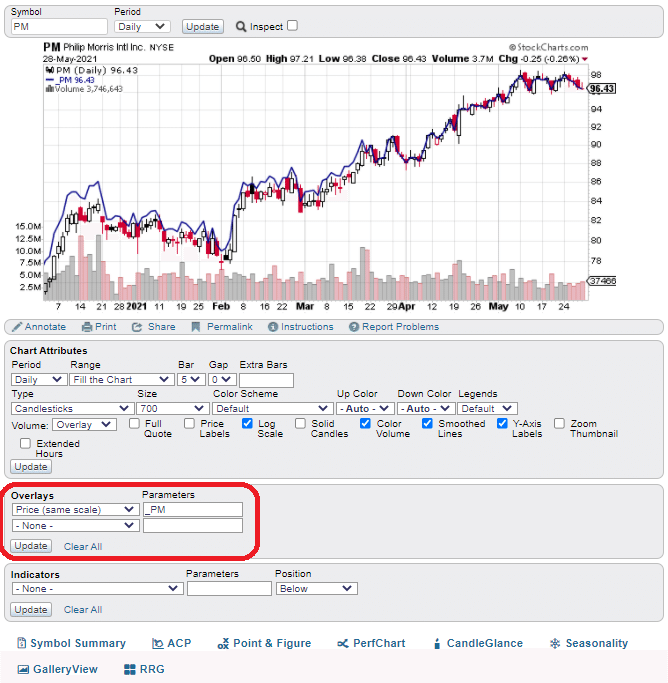Open the Volume Overlay dropdown
The image size is (668, 683).
(84, 425)
